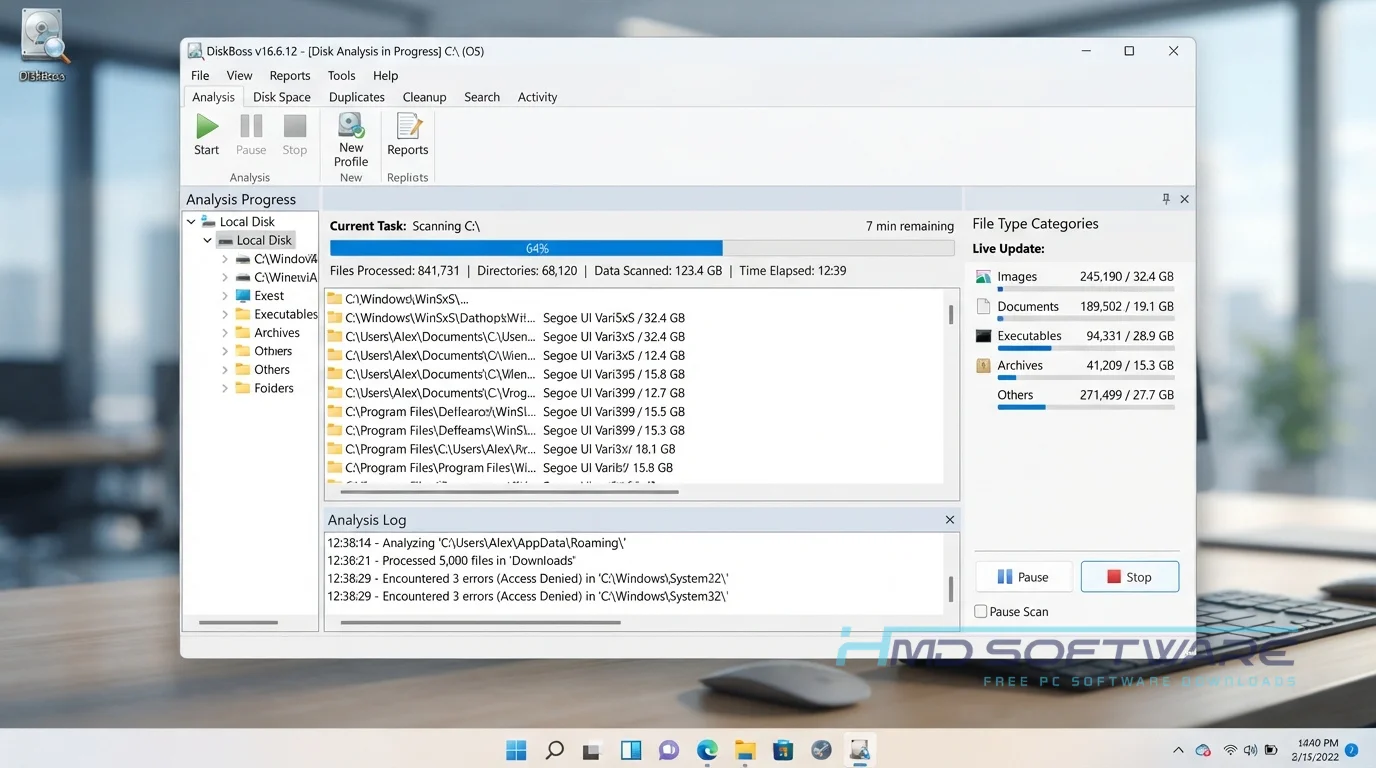Switch to the Disk Space tab

(x=282, y=97)
